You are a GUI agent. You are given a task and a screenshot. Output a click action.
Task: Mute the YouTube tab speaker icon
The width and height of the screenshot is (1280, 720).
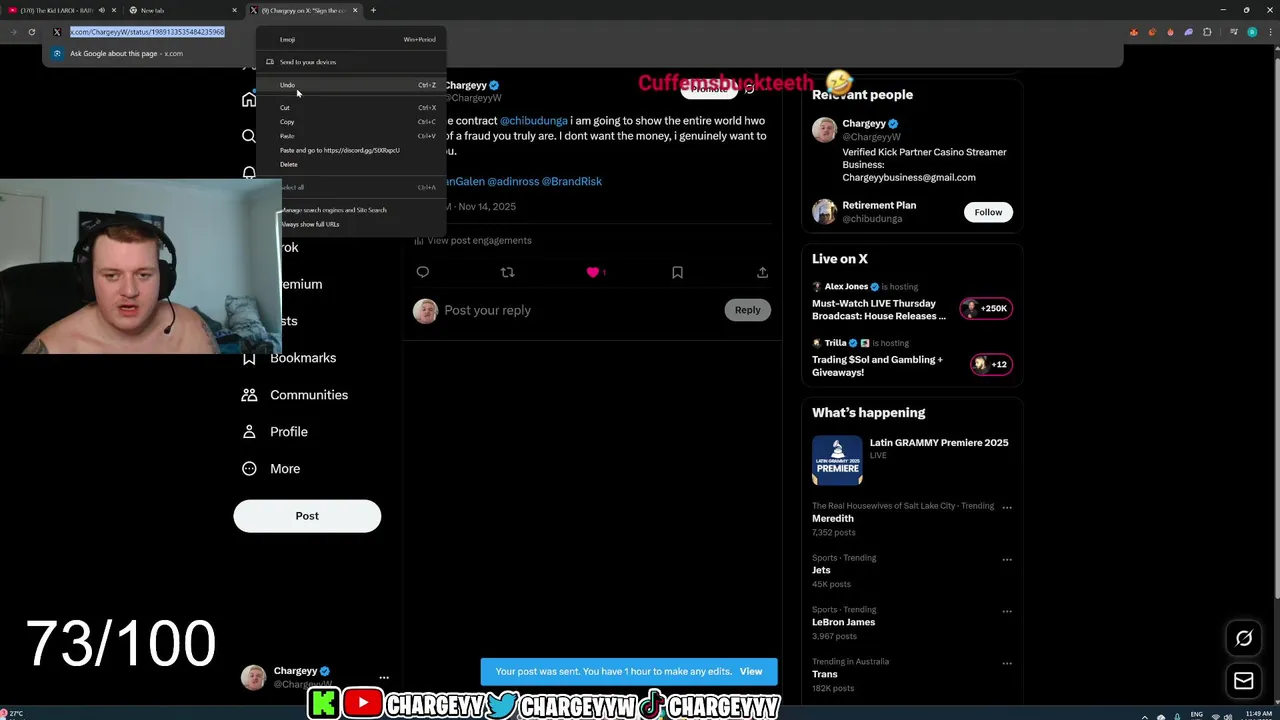(x=101, y=10)
